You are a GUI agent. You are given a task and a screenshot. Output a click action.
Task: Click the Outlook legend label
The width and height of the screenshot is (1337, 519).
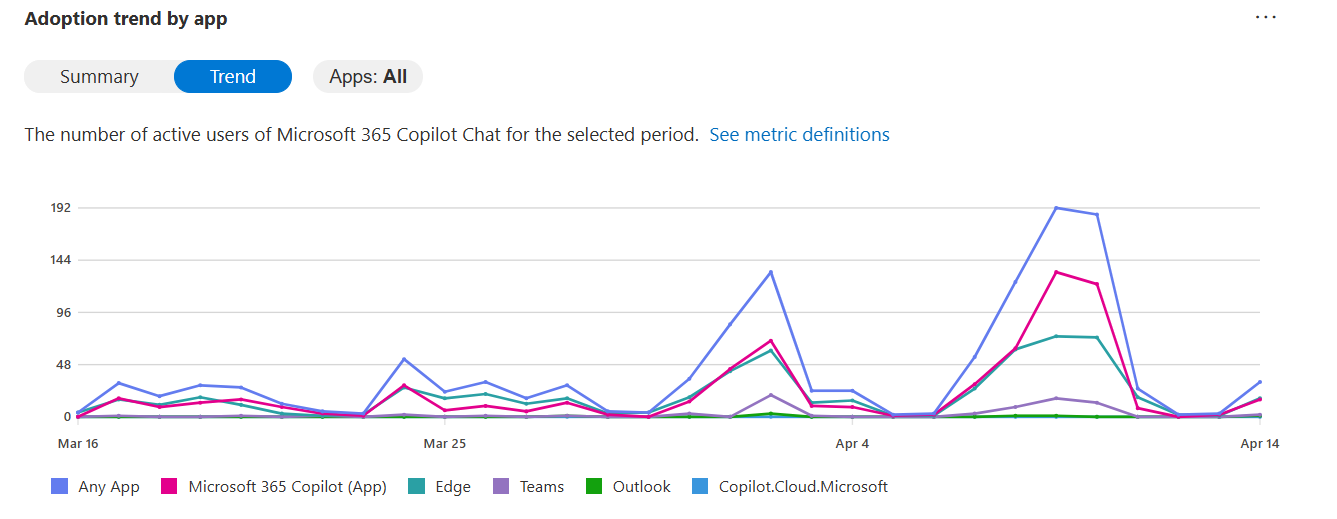(x=641, y=487)
